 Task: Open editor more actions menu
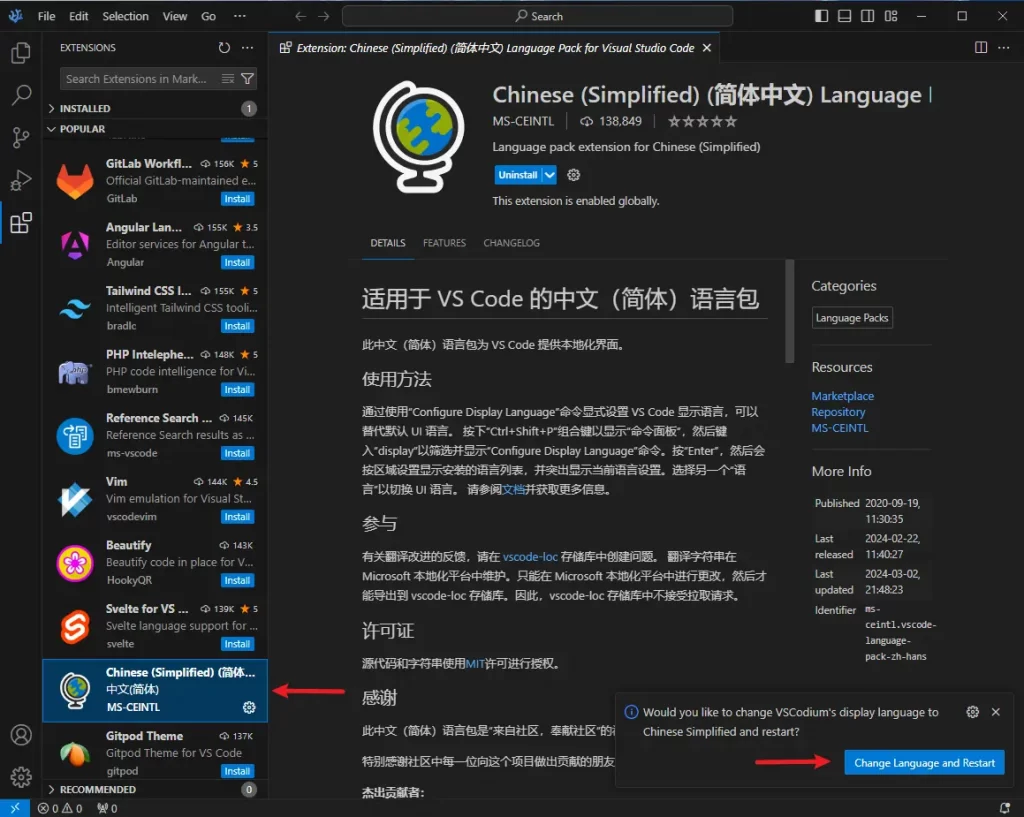pyautogui.click(x=1004, y=48)
